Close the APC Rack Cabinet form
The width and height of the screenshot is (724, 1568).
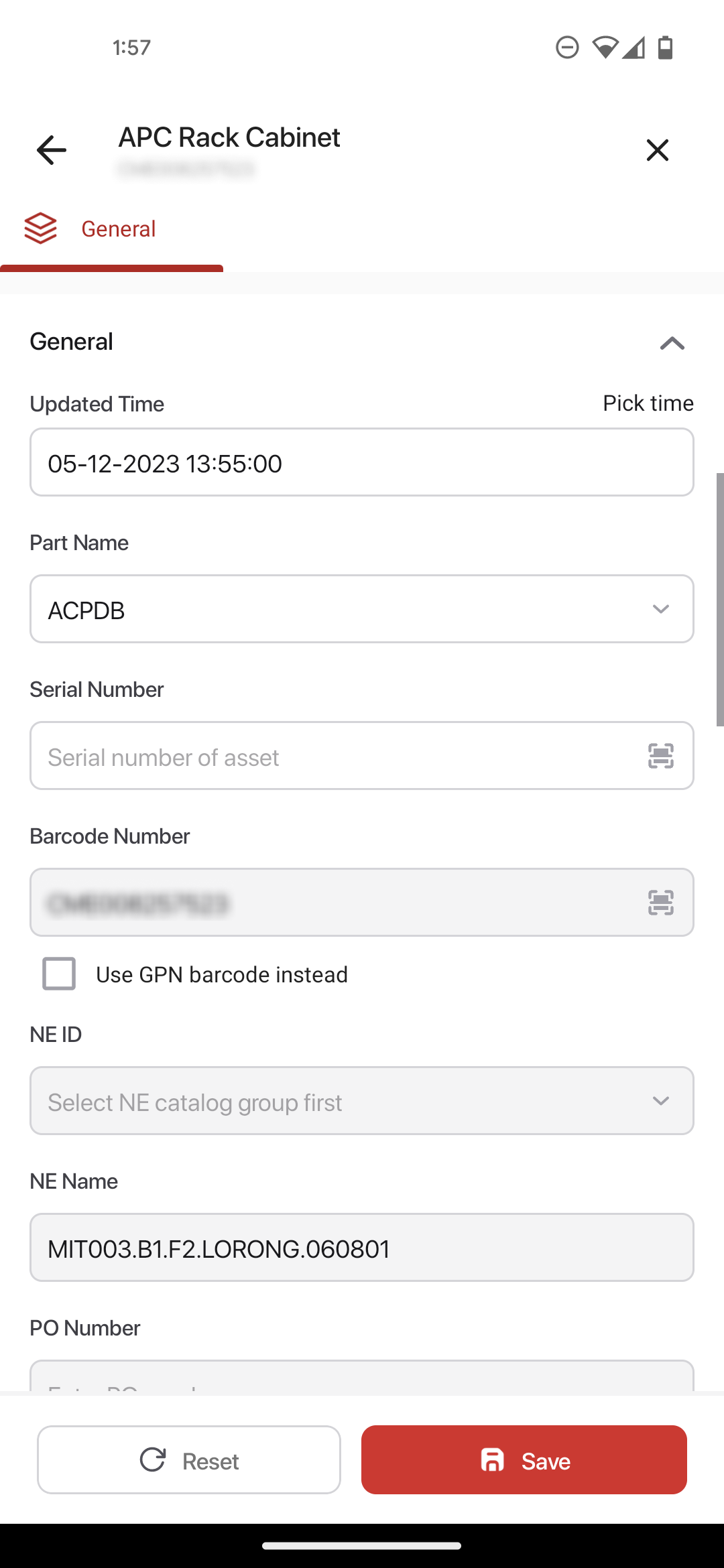tap(658, 149)
